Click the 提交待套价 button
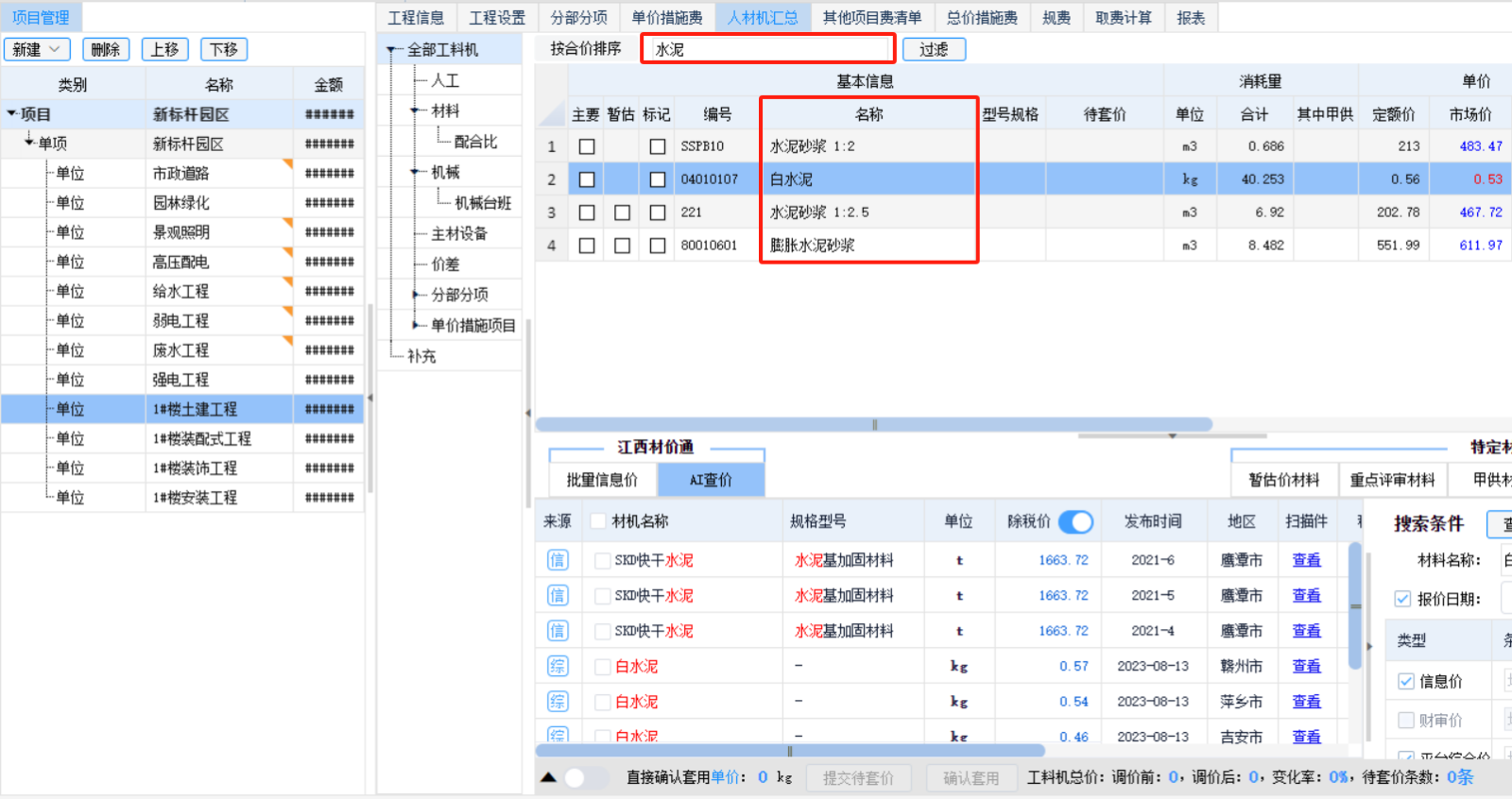The height and width of the screenshot is (799, 1512). click(858, 777)
